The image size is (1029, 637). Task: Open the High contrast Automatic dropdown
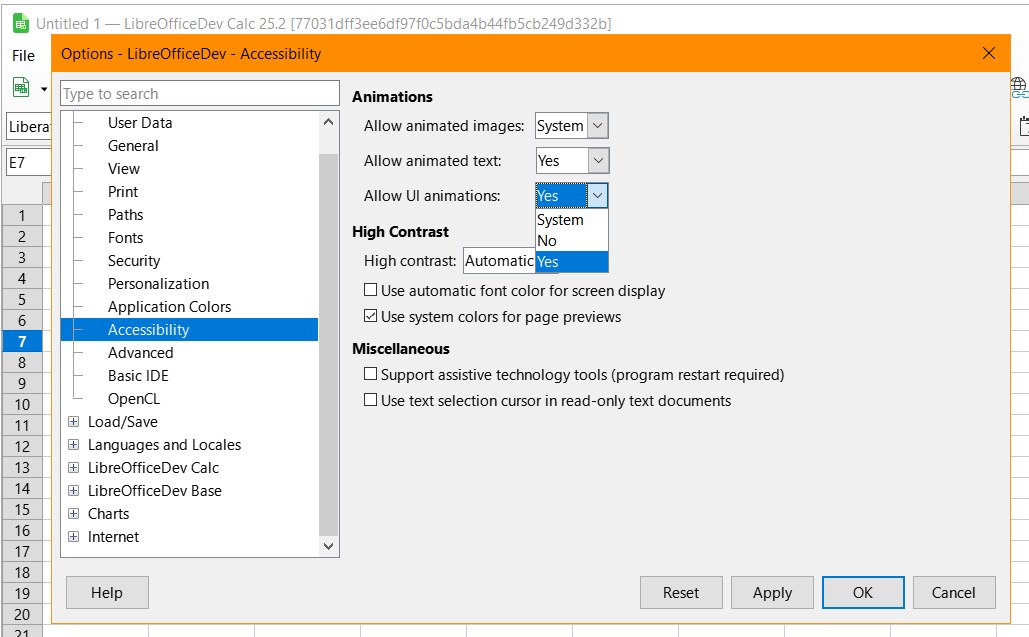coord(499,260)
